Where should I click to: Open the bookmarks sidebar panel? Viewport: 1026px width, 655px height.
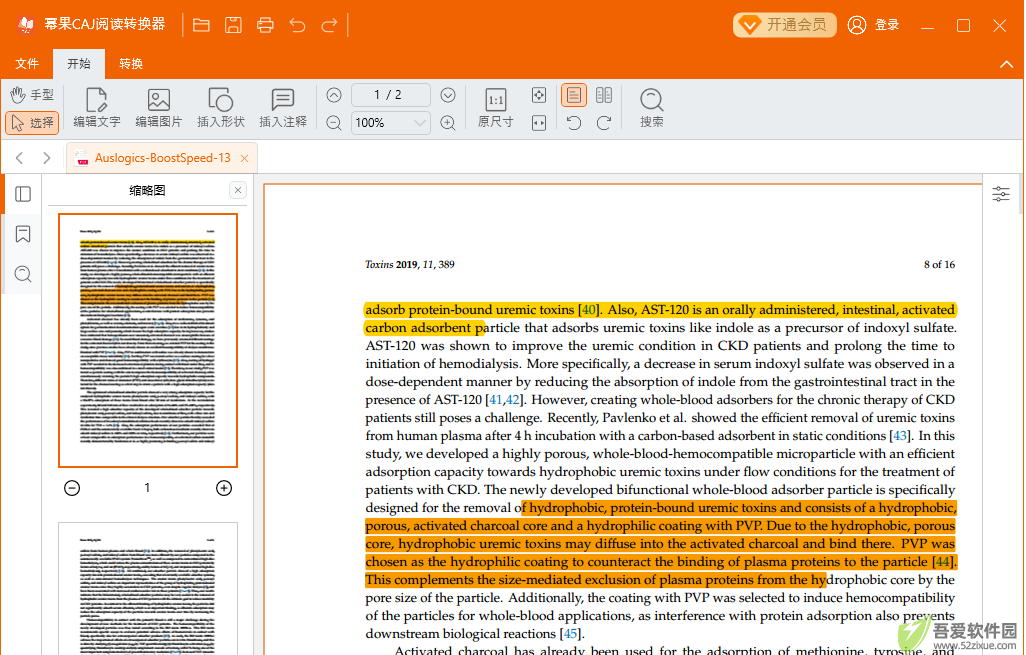[x=23, y=234]
